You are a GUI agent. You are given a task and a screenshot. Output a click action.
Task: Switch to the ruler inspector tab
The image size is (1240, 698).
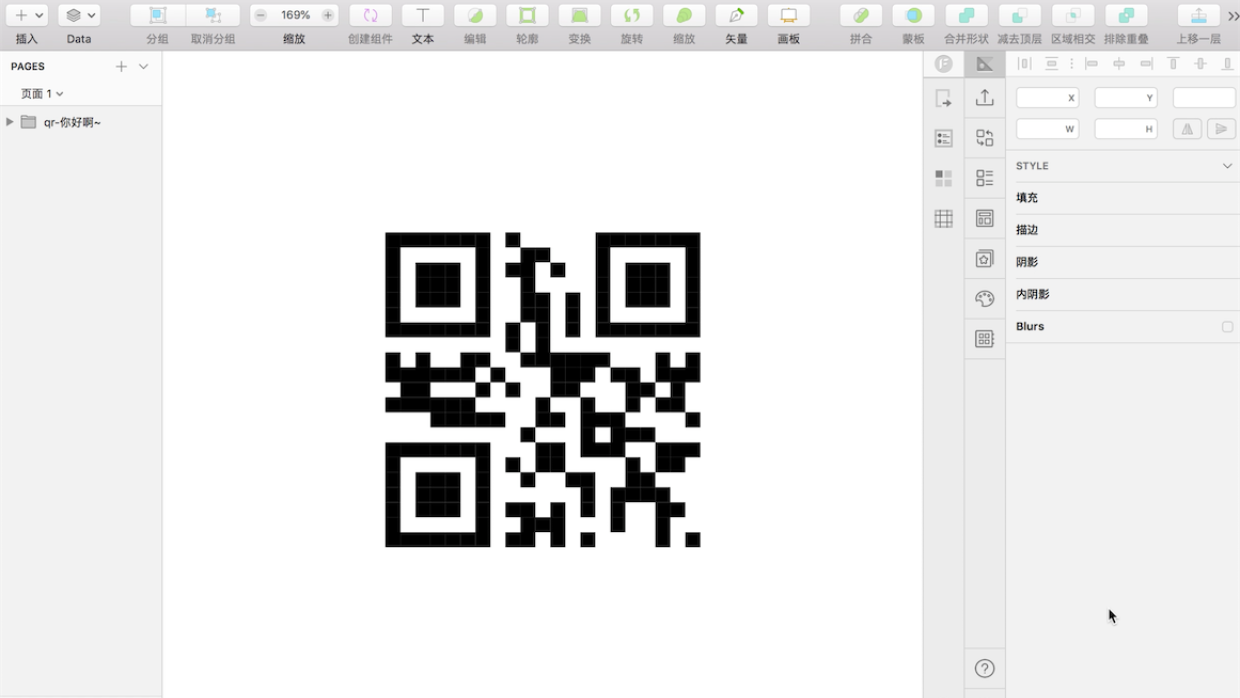pyautogui.click(x=985, y=64)
